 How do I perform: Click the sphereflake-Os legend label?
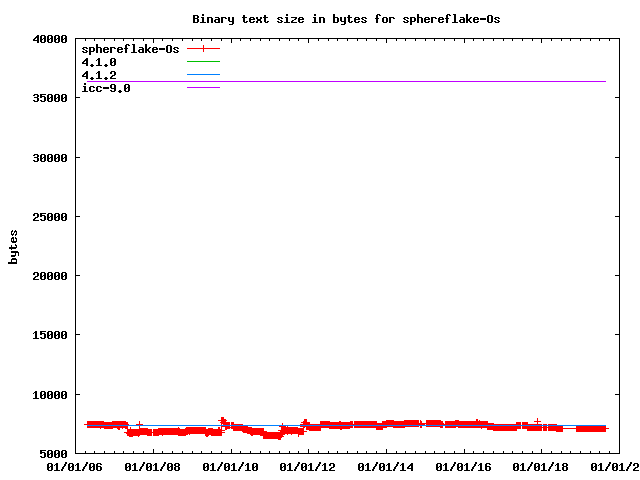130,49
